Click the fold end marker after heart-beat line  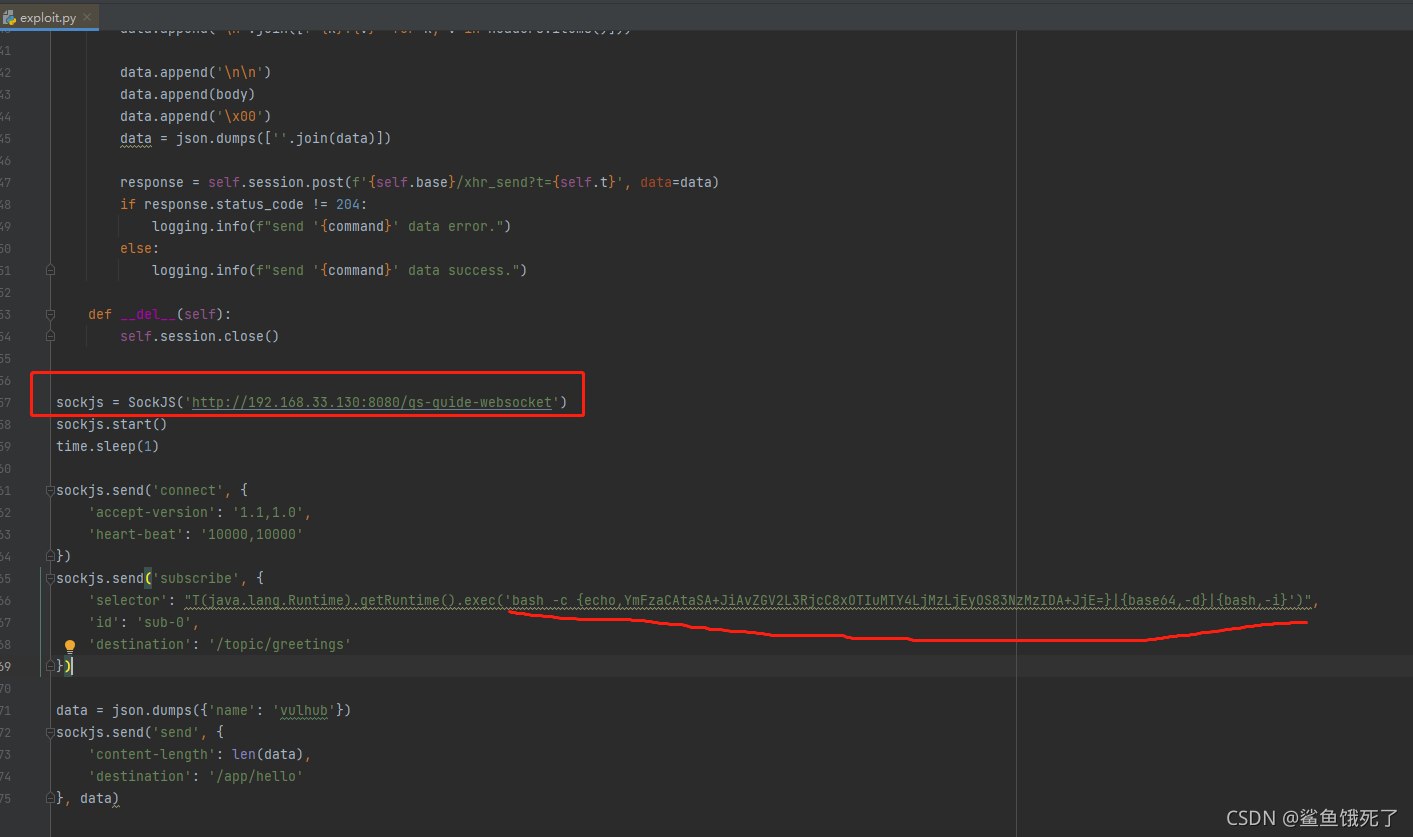[x=50, y=556]
